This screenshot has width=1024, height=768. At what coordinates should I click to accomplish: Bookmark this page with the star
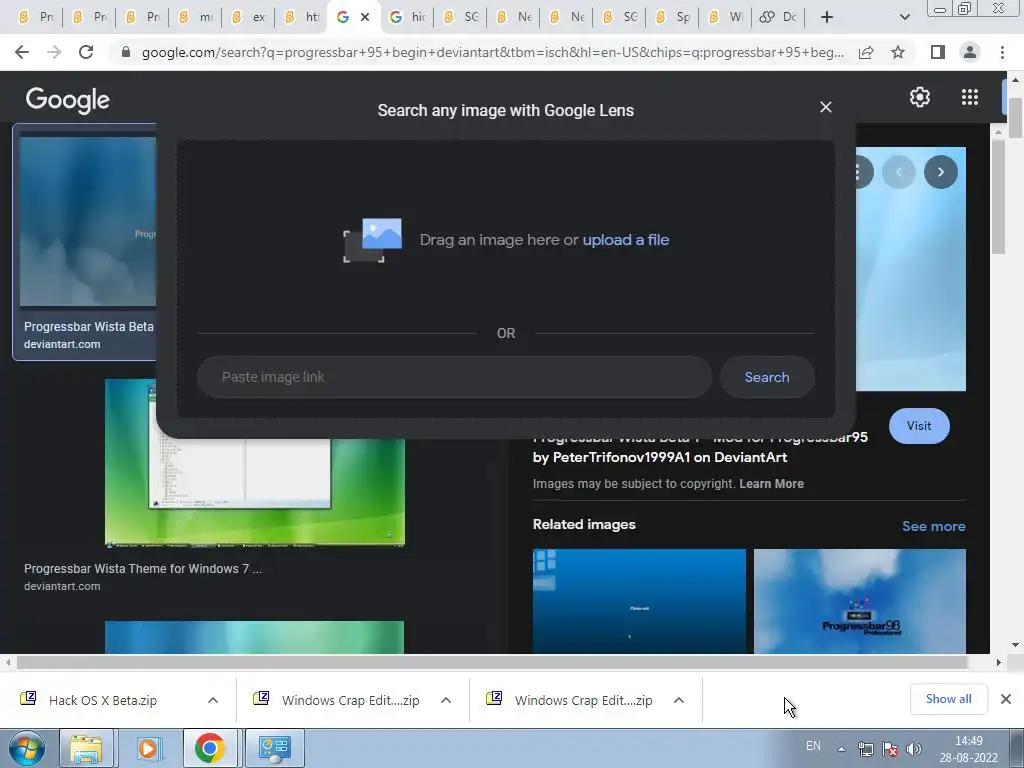pos(898,52)
